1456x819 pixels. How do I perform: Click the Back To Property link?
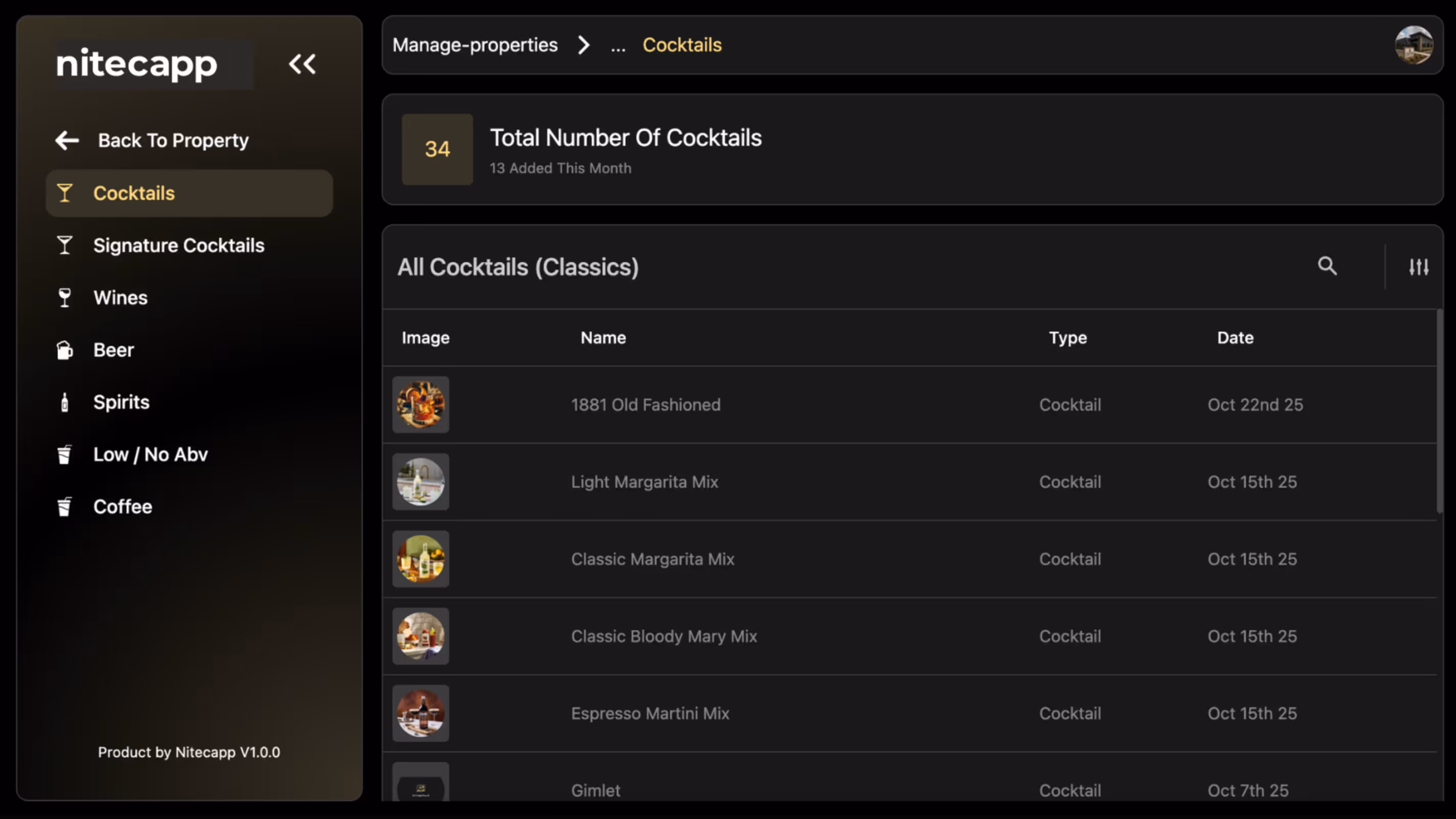(173, 140)
